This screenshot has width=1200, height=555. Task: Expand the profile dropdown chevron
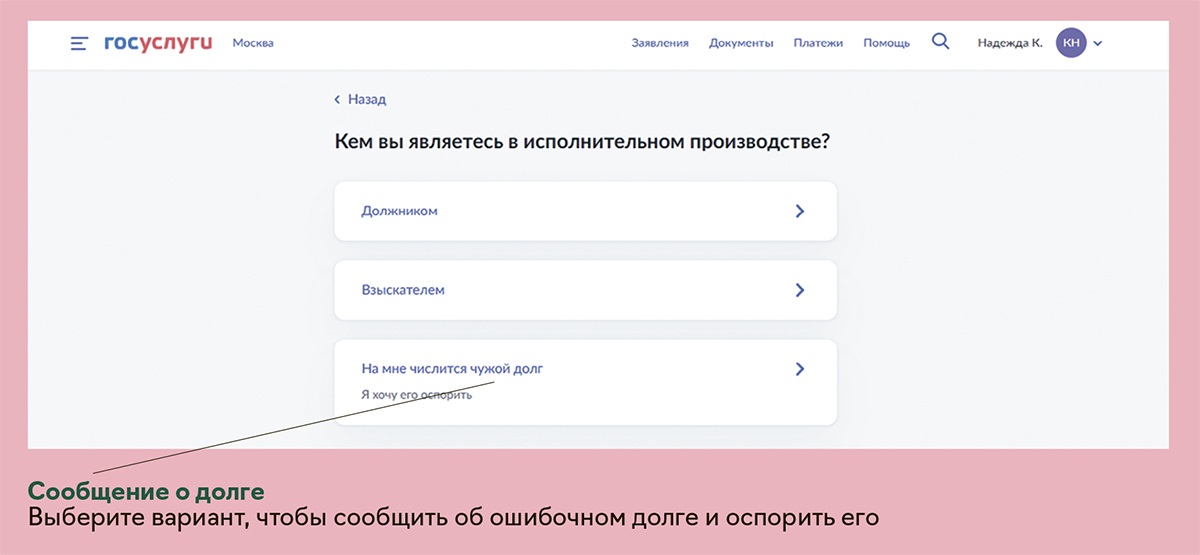[x=1098, y=43]
